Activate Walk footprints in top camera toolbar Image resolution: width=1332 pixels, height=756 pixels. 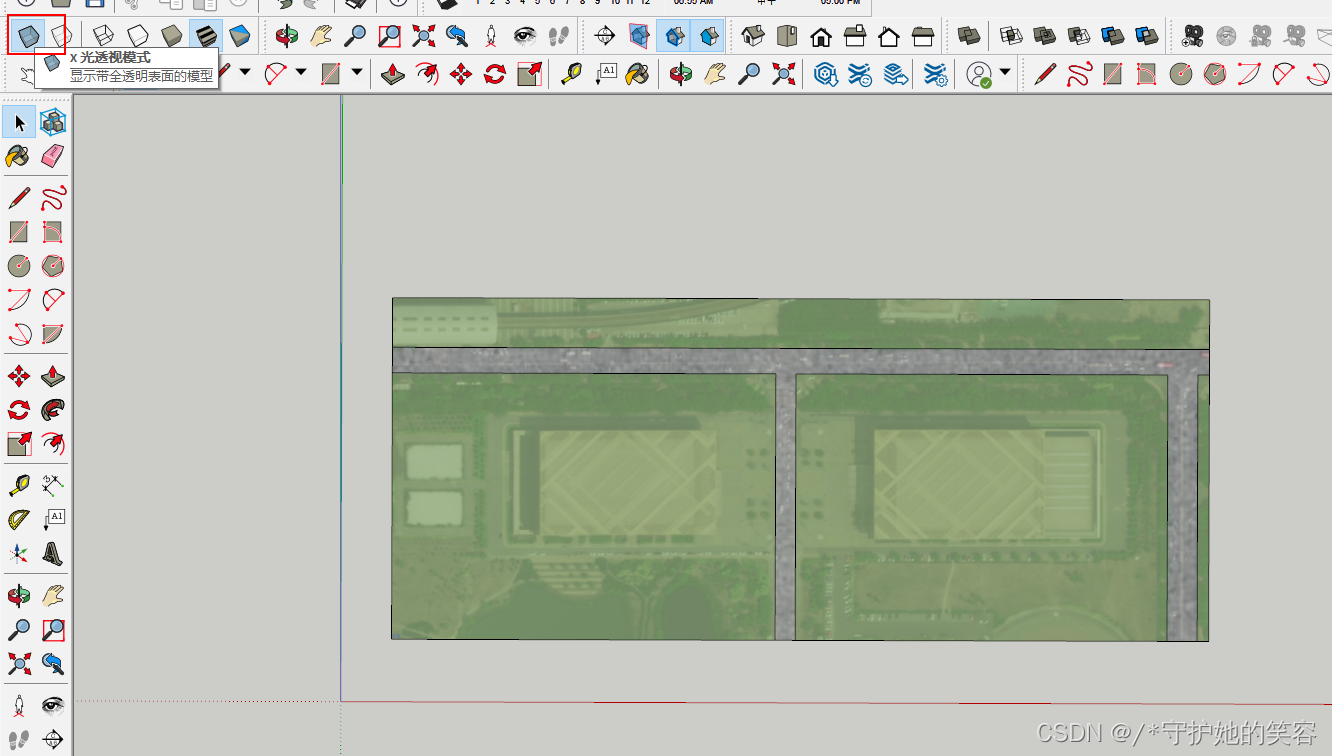[559, 37]
